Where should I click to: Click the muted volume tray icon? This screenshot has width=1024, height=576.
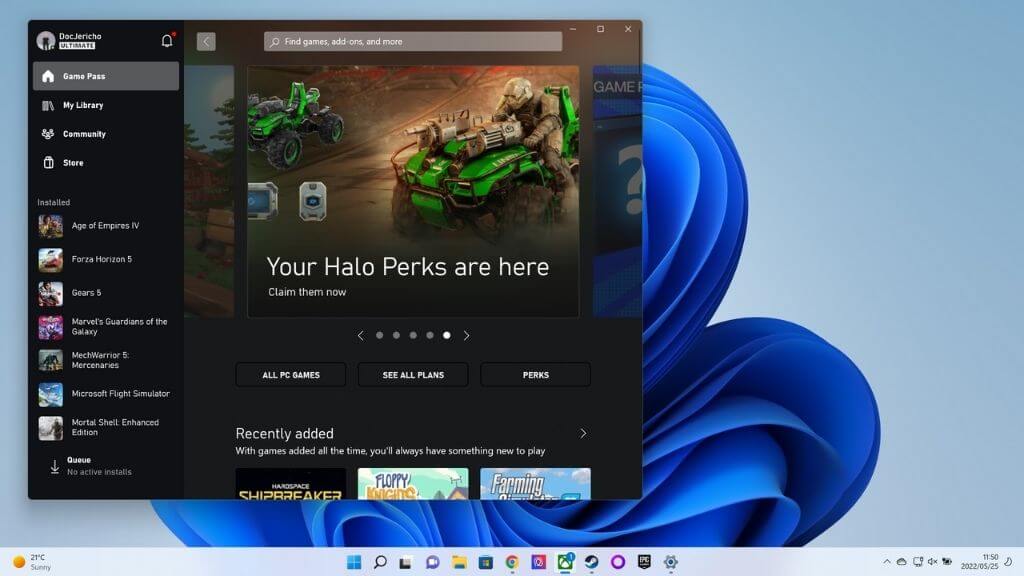[933, 562]
